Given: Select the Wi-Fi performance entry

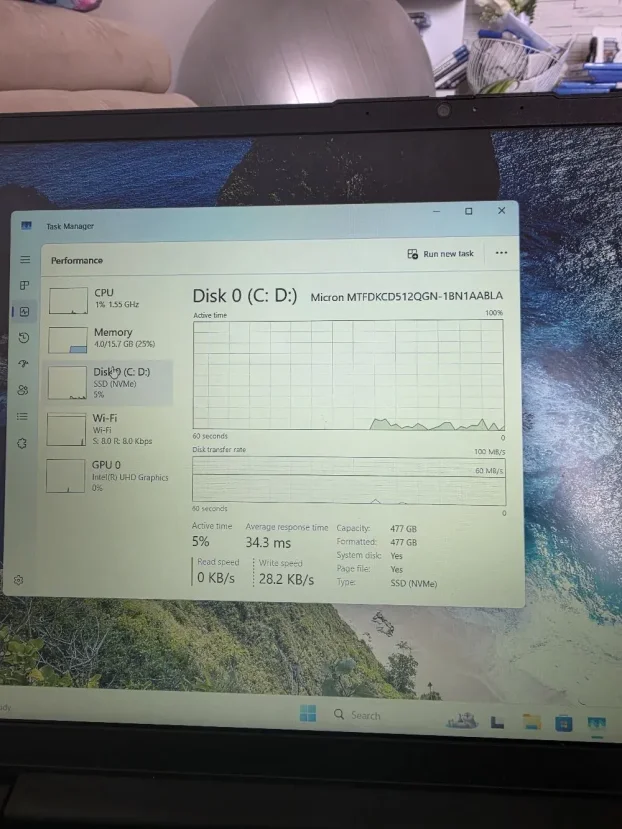Looking at the screenshot, I should (109, 429).
